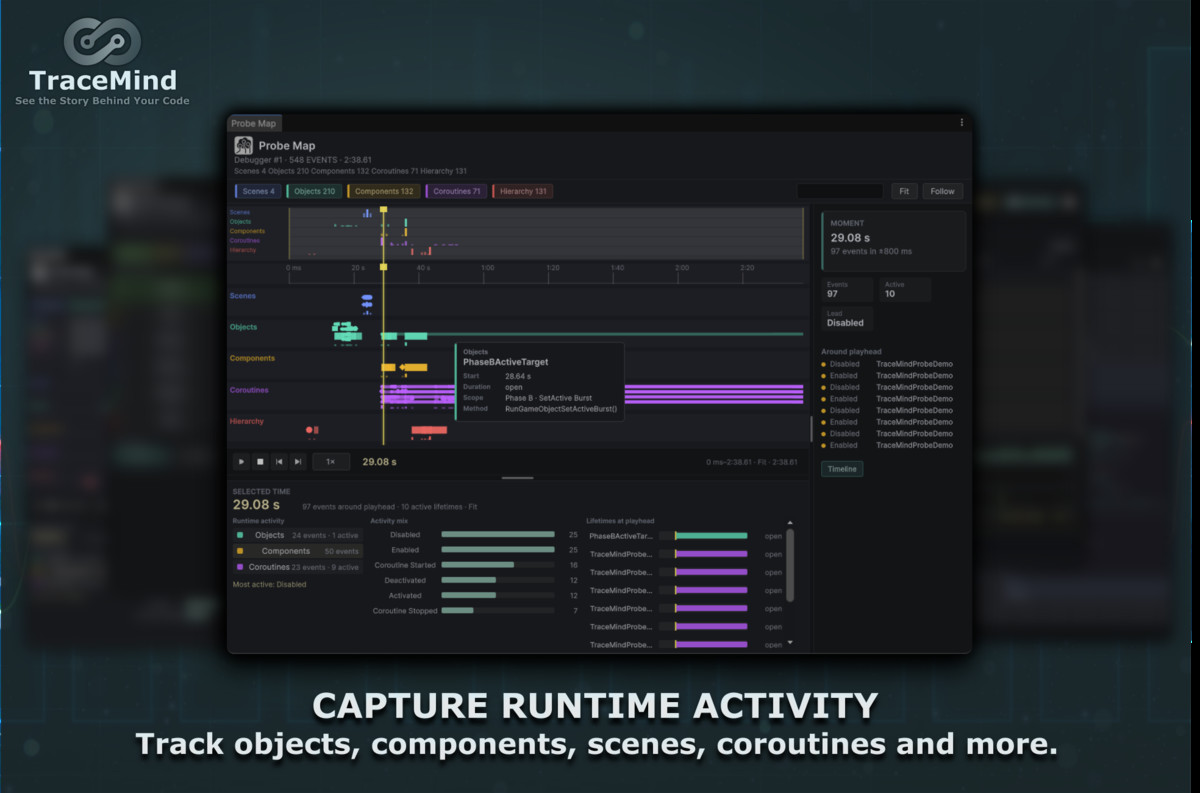
Task: Click the yellow playhead handle on time ruler
Action: point(383,267)
